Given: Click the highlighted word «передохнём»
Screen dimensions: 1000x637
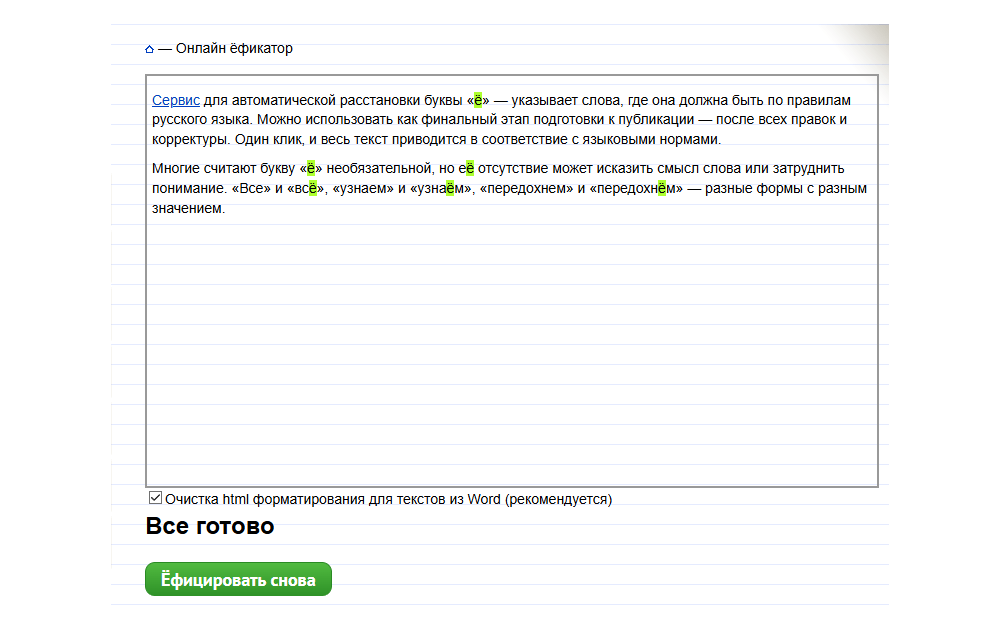Looking at the screenshot, I should tap(636, 188).
